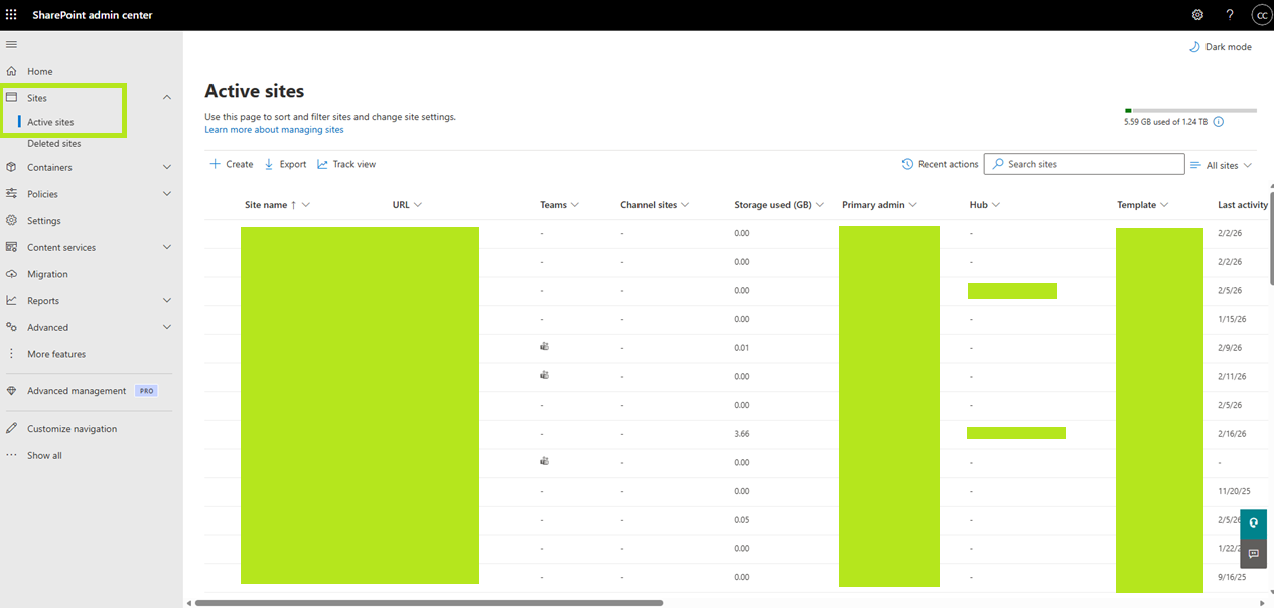
Task: Open the settings gear in header
Action: click(1197, 15)
